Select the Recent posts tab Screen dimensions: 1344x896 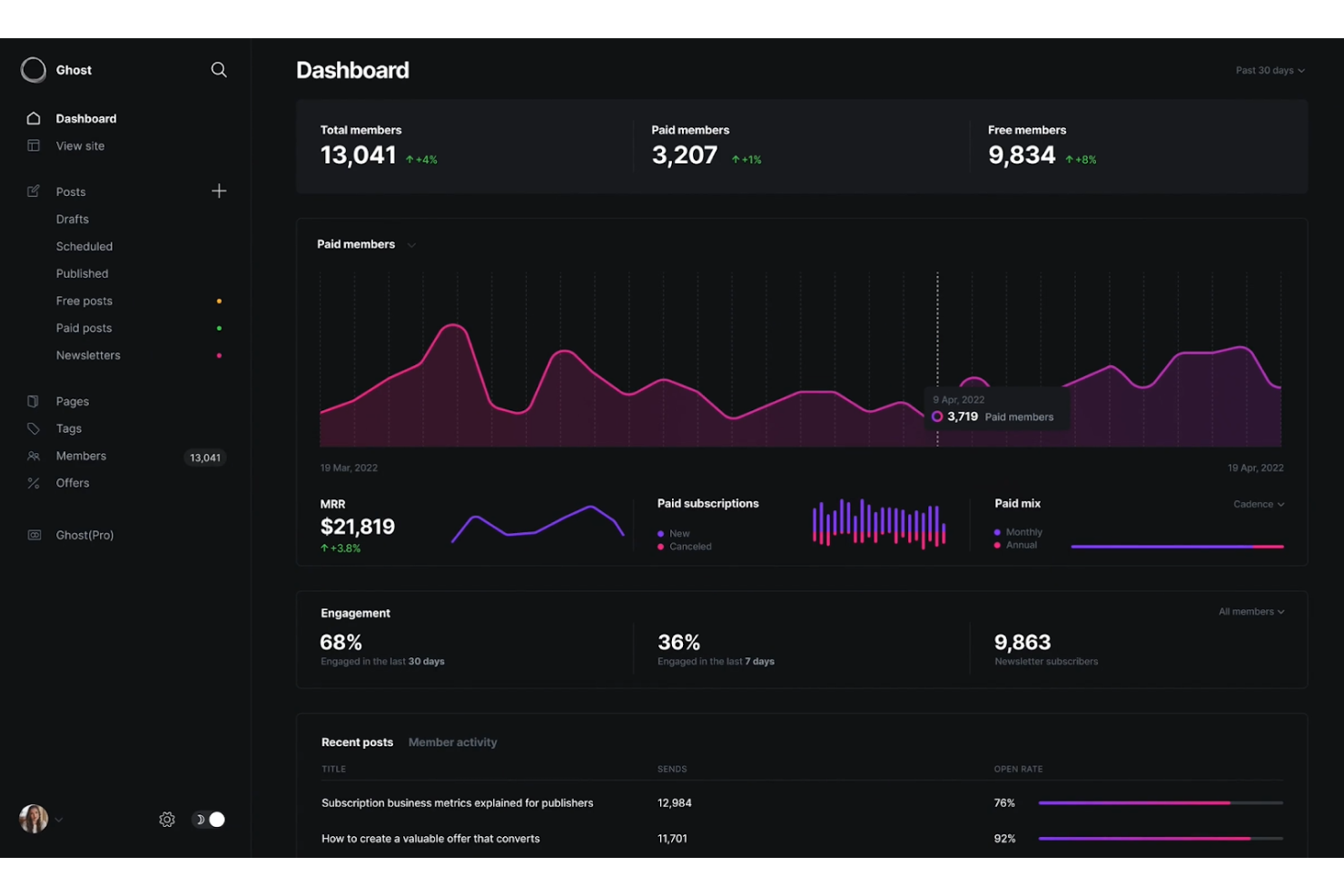point(357,743)
